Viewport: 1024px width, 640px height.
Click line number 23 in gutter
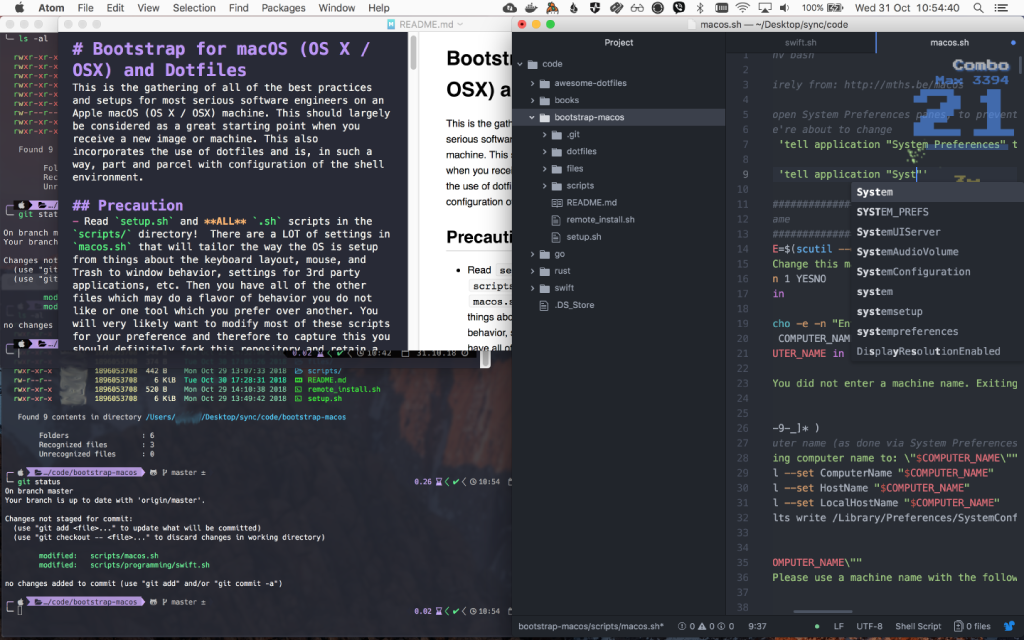pos(742,383)
